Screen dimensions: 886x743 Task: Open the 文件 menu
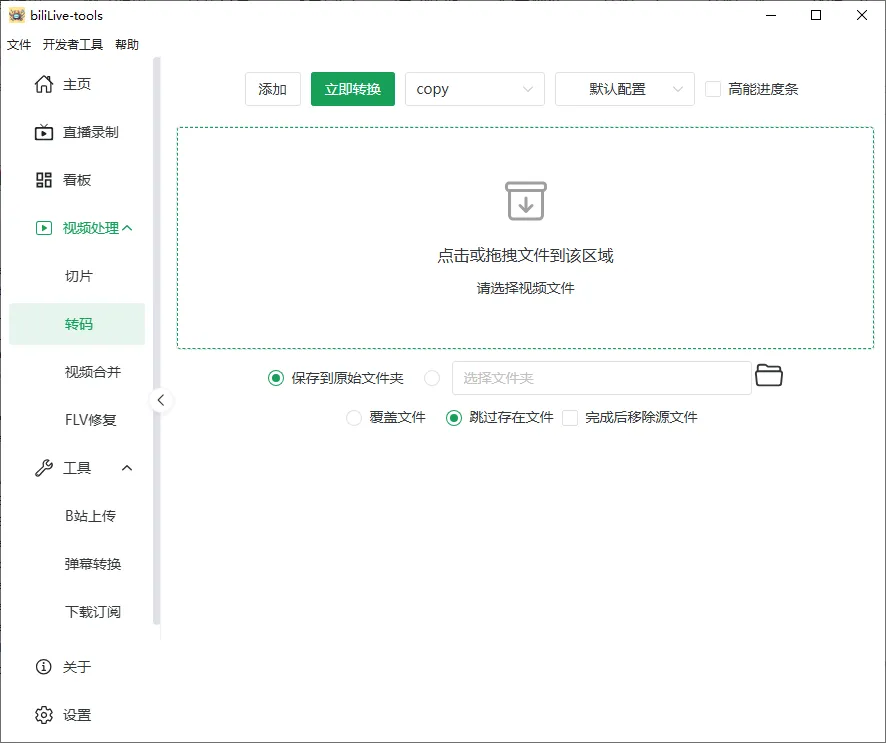click(x=19, y=44)
